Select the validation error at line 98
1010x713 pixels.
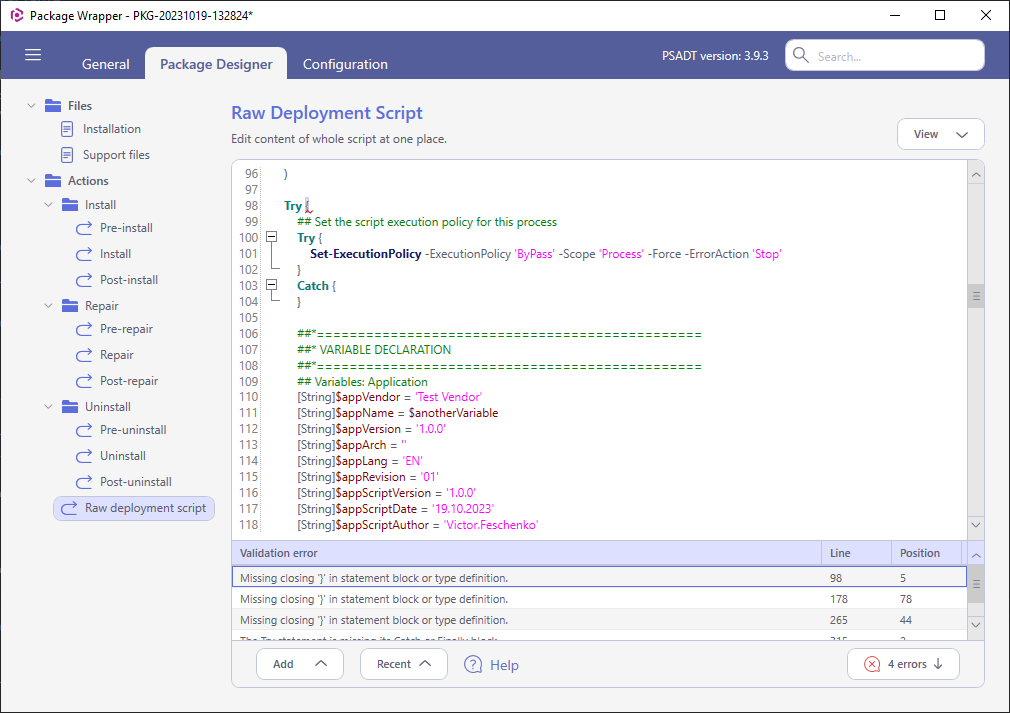(599, 577)
